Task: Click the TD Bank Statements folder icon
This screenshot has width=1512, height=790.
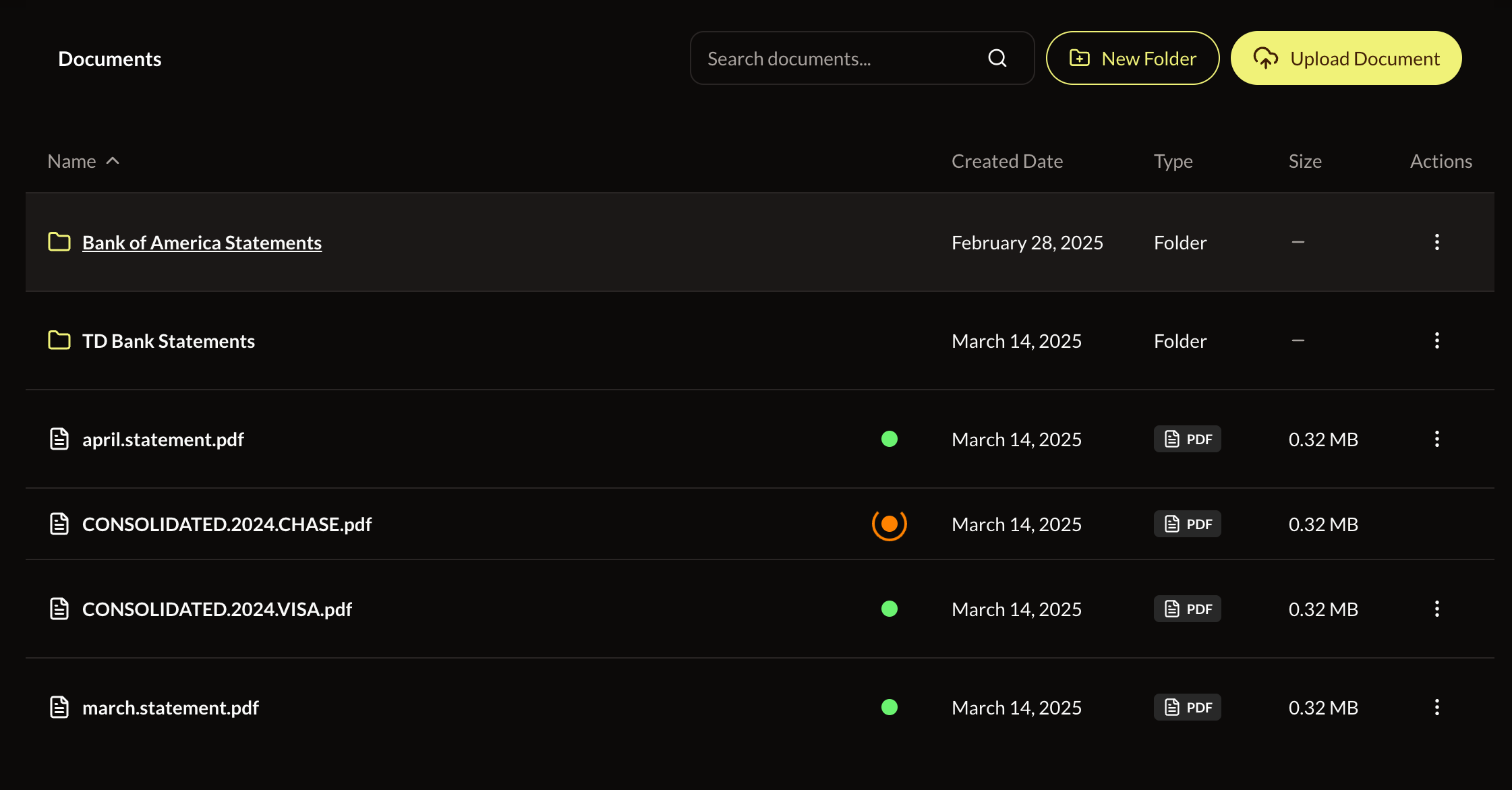Action: pyautogui.click(x=59, y=340)
